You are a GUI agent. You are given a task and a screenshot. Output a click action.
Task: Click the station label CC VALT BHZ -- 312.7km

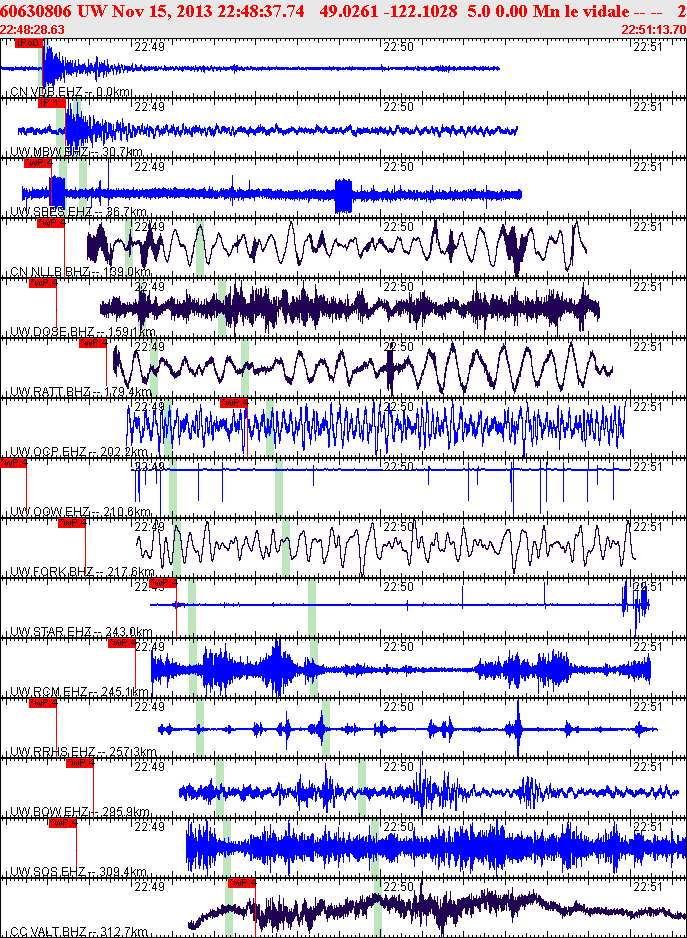(79, 932)
